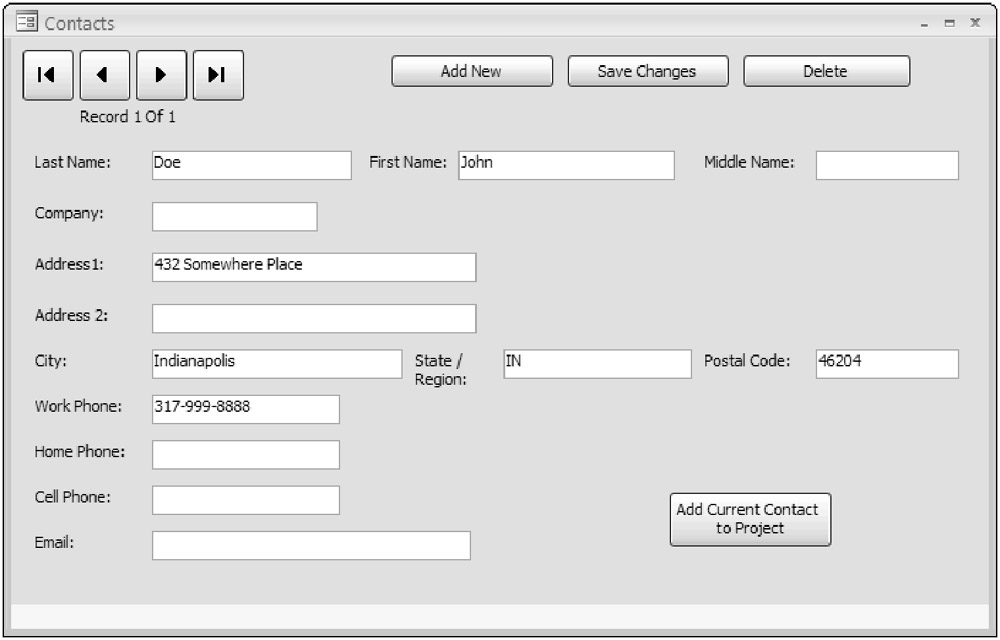Viewport: 1000px width, 640px height.
Task: Click the City field with Indianapolis
Action: [276, 363]
